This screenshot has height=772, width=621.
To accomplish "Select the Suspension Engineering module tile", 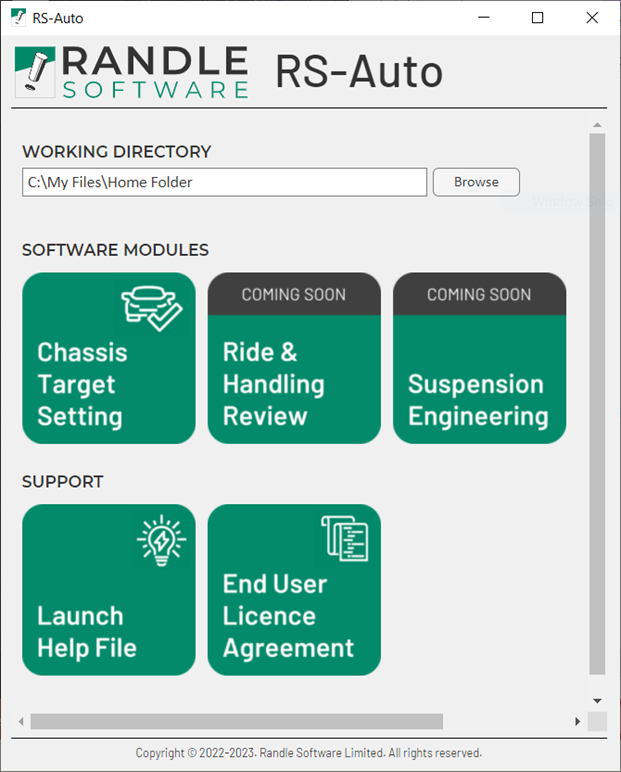I will 479,370.
